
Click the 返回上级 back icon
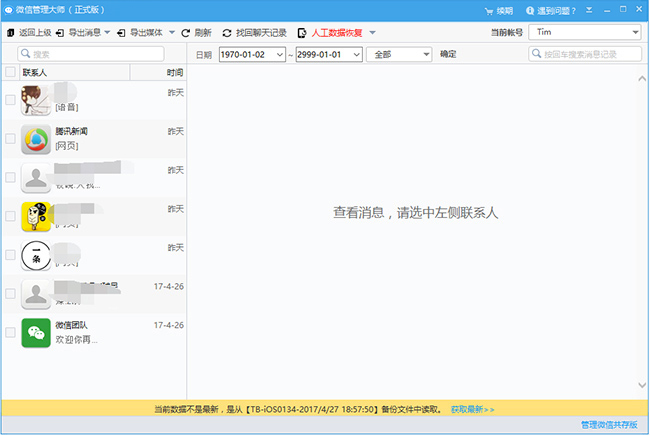coord(11,33)
